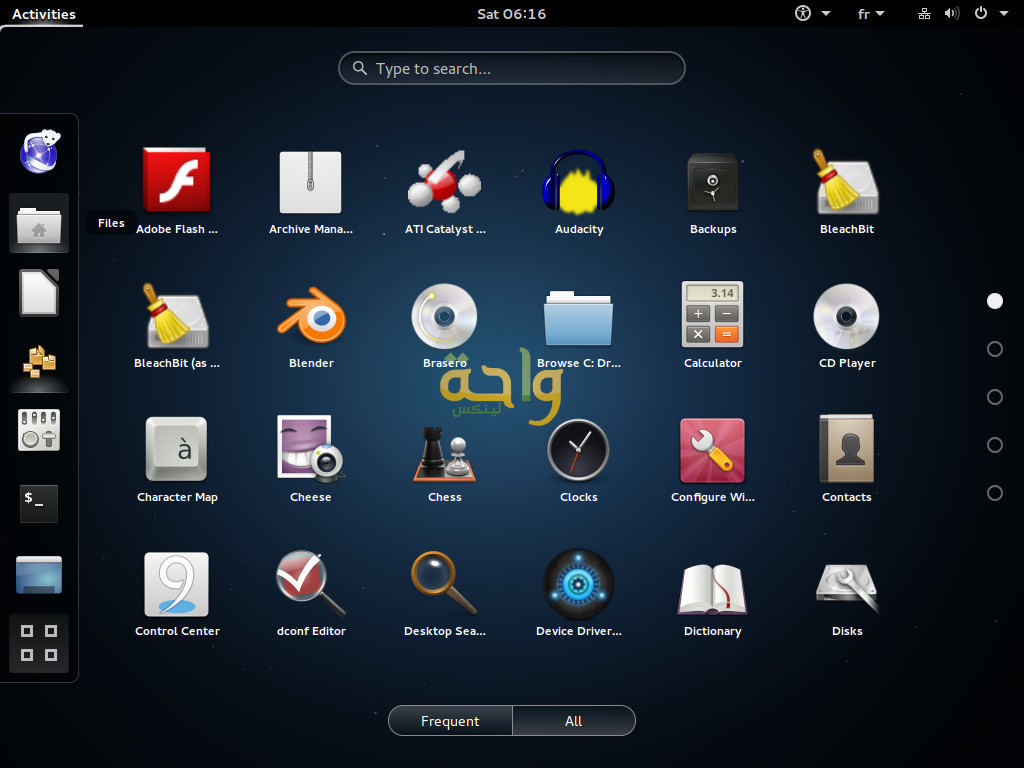Launch the blank document icon in dash
Screen dimensions: 1024x768
click(39, 293)
